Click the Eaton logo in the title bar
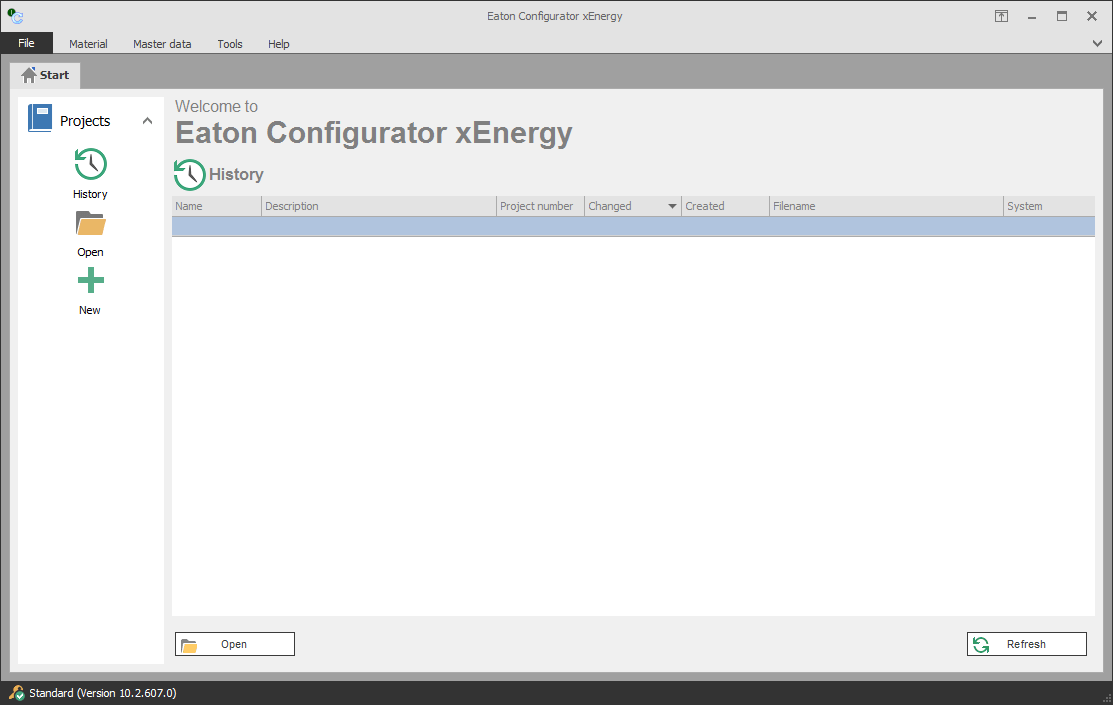 click(15, 15)
